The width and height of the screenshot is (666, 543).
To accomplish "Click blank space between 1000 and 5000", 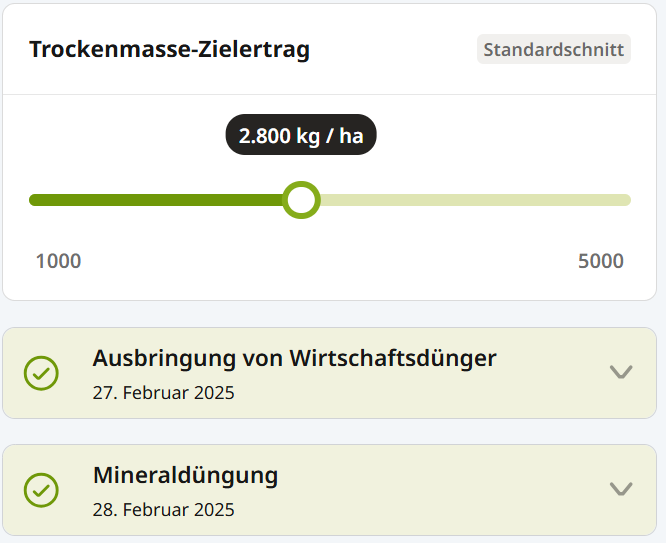I will point(330,262).
